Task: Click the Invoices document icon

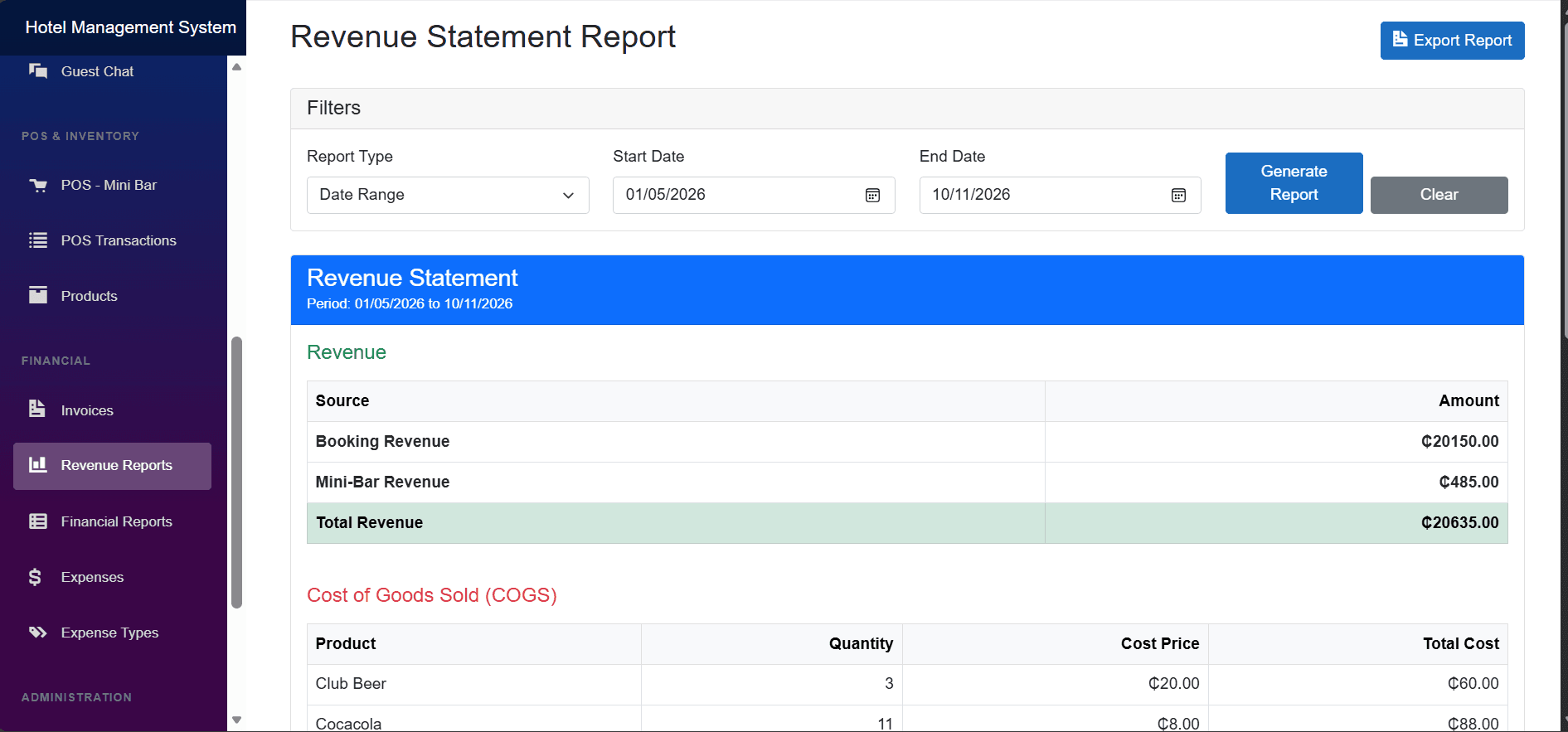Action: pyautogui.click(x=37, y=409)
